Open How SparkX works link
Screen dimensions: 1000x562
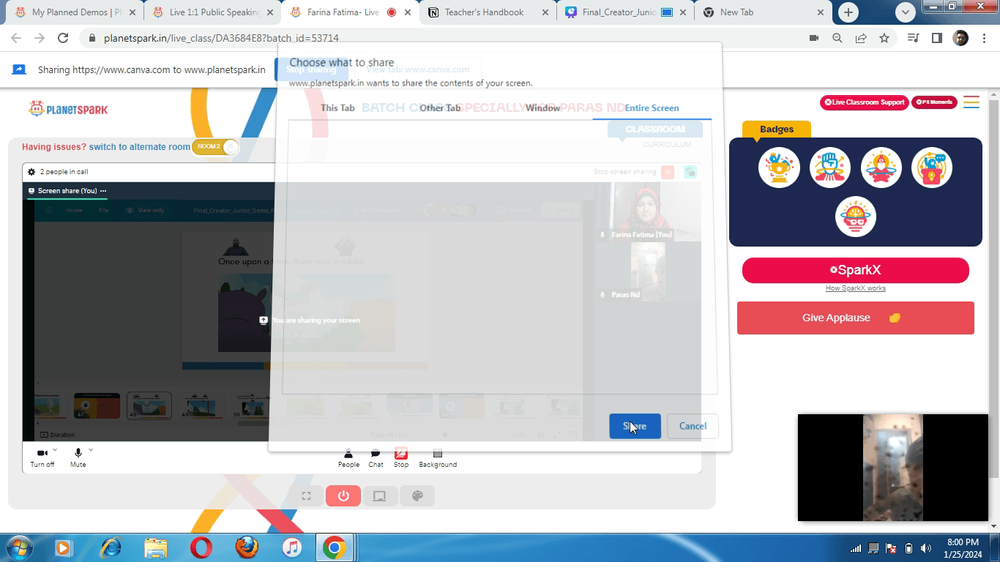(855, 288)
